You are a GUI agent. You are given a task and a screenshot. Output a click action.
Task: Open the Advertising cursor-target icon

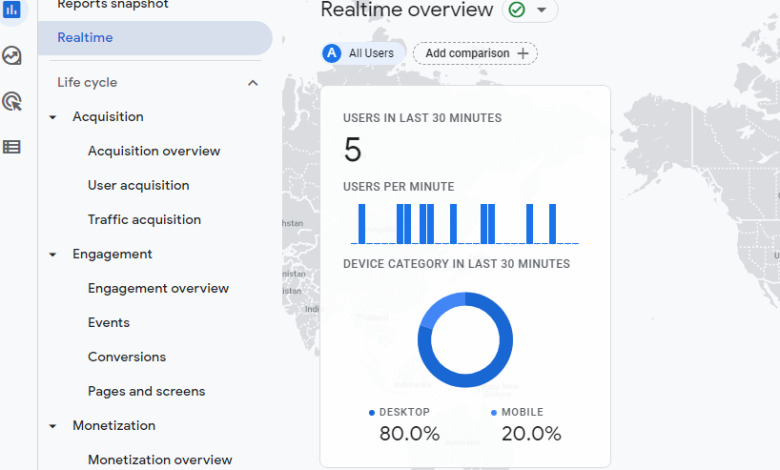(12, 101)
